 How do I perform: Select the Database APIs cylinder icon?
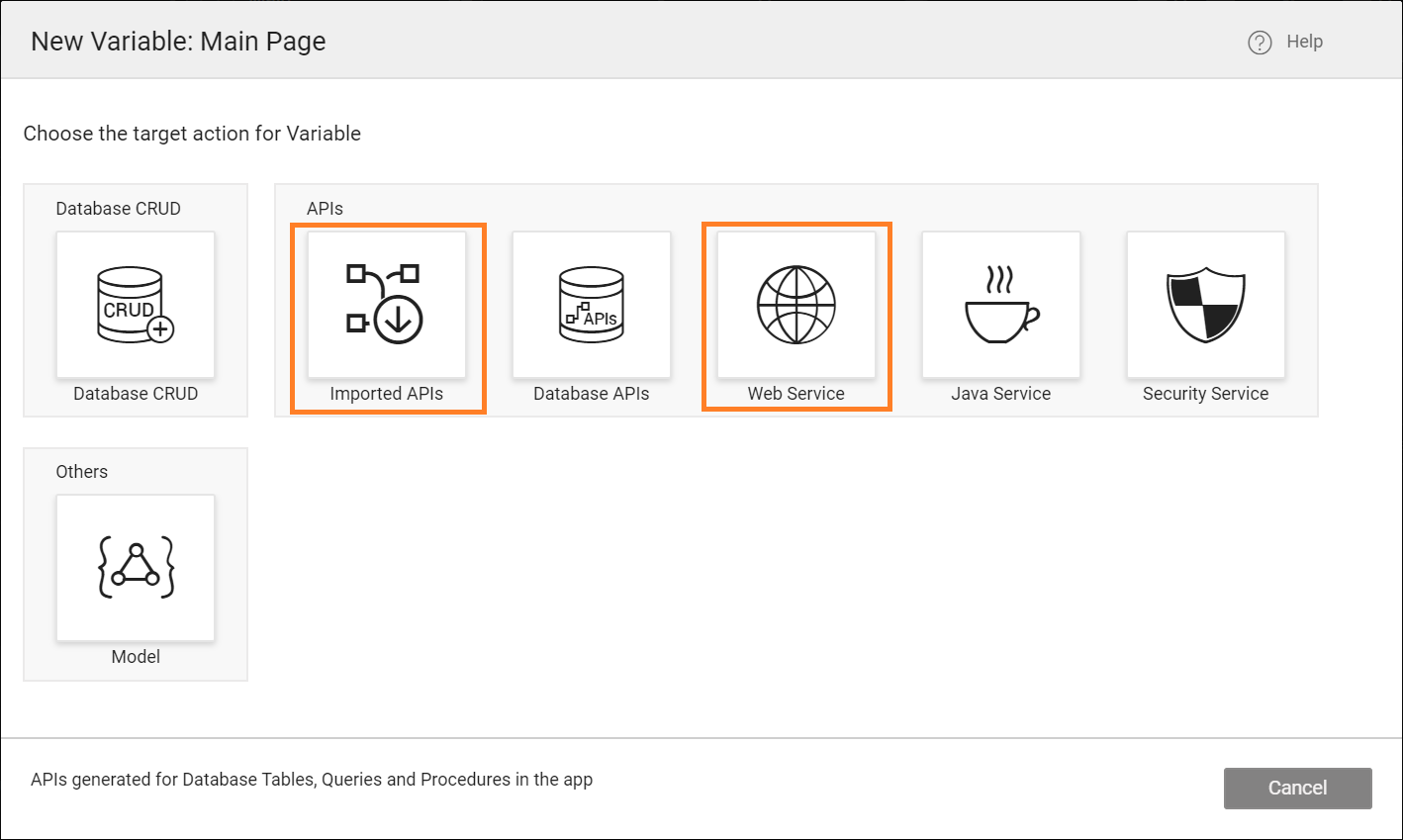(x=591, y=305)
